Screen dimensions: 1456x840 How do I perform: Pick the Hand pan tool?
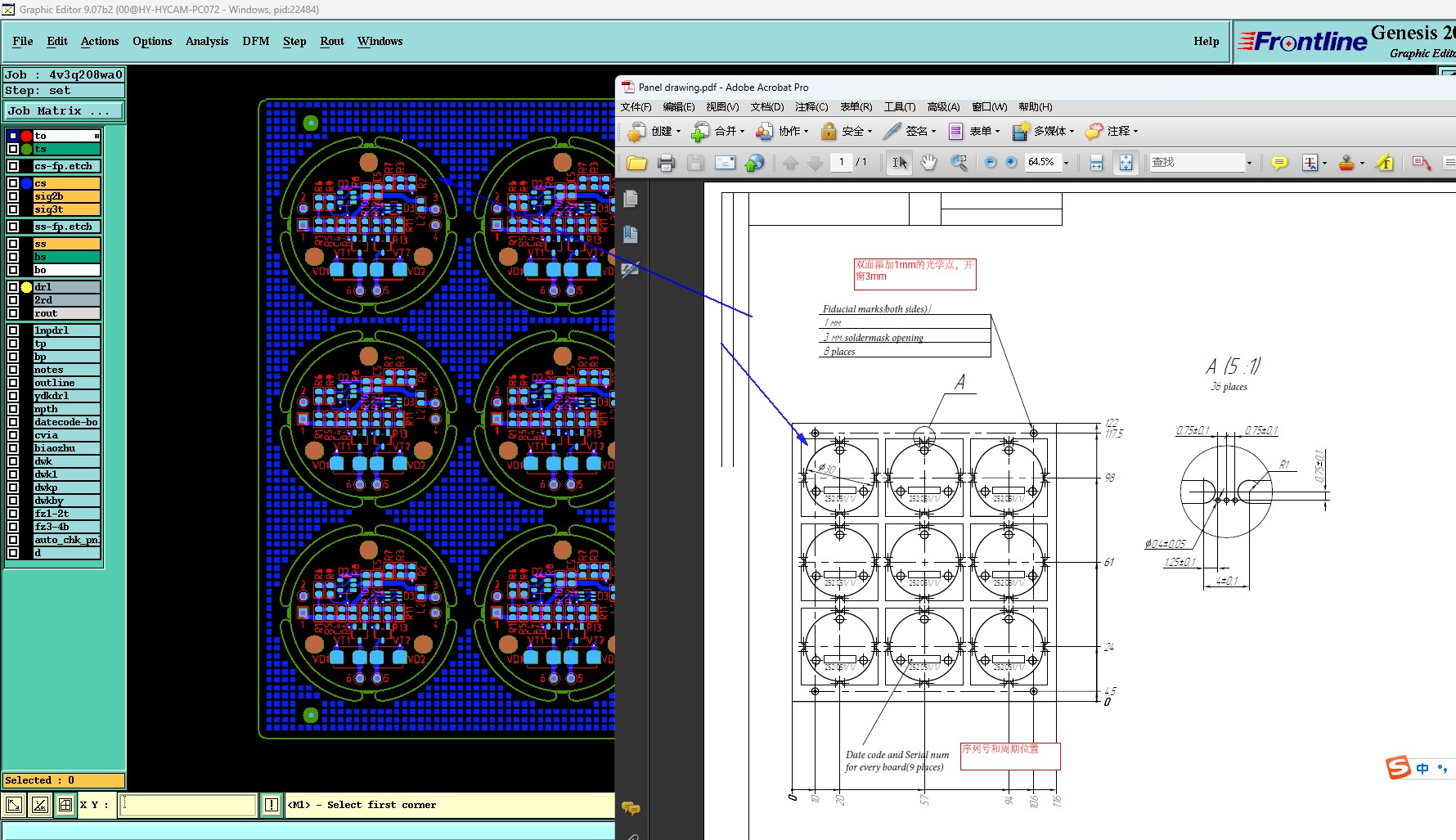[928, 163]
